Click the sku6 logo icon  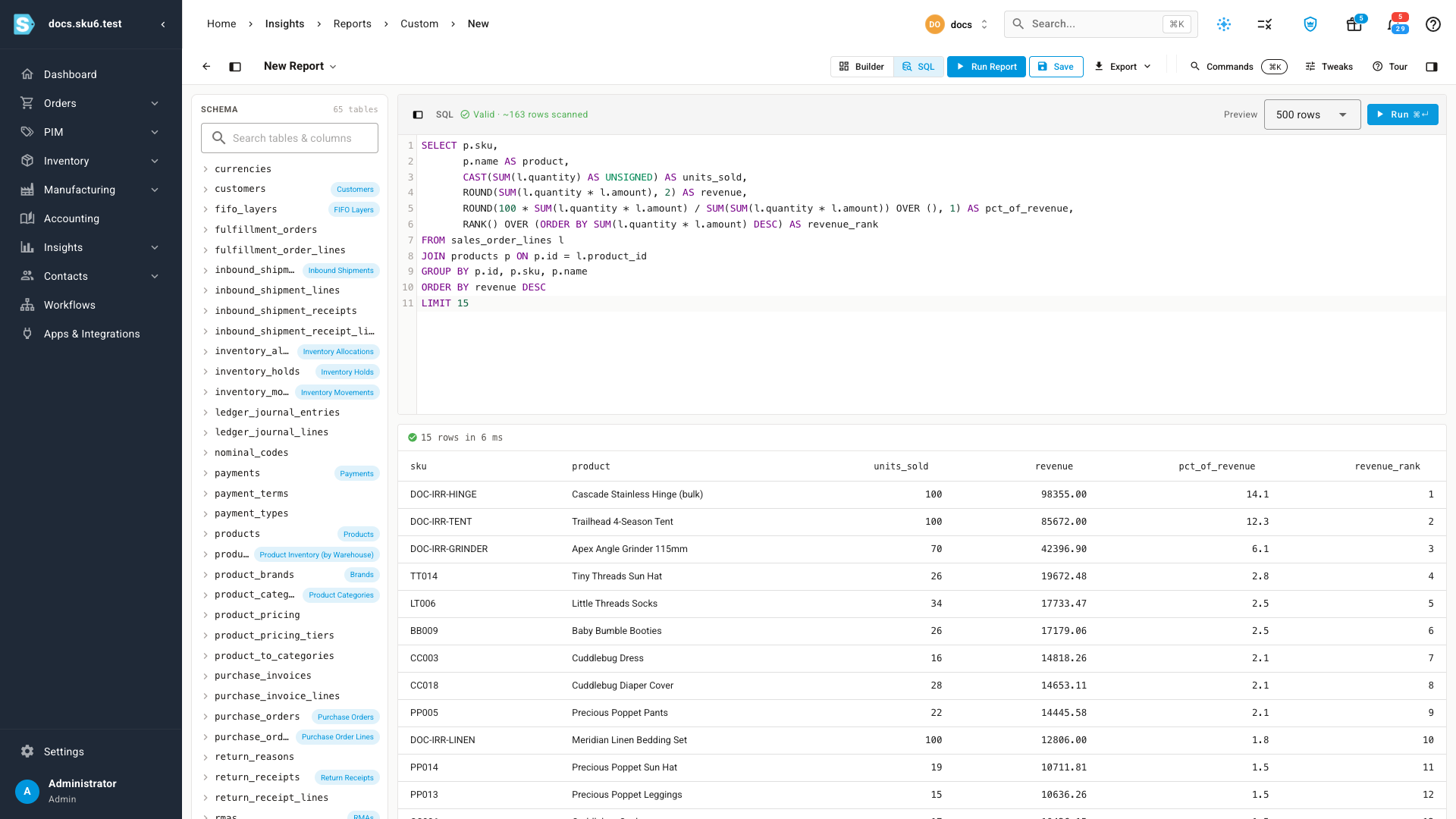pyautogui.click(x=24, y=24)
